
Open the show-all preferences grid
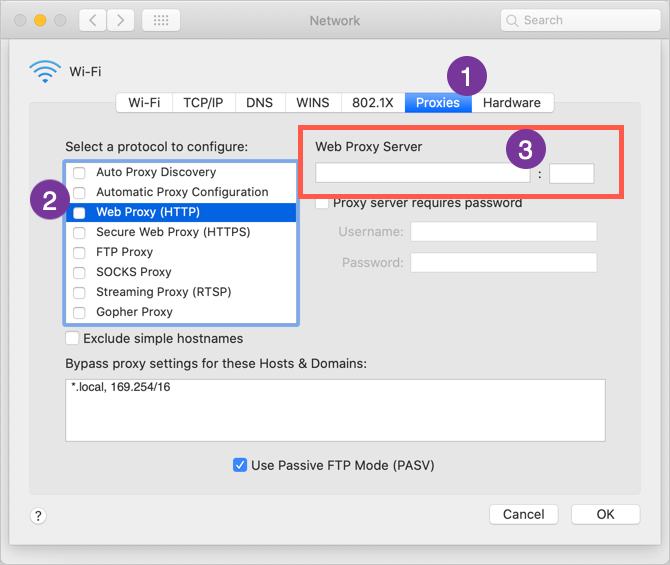(162, 20)
